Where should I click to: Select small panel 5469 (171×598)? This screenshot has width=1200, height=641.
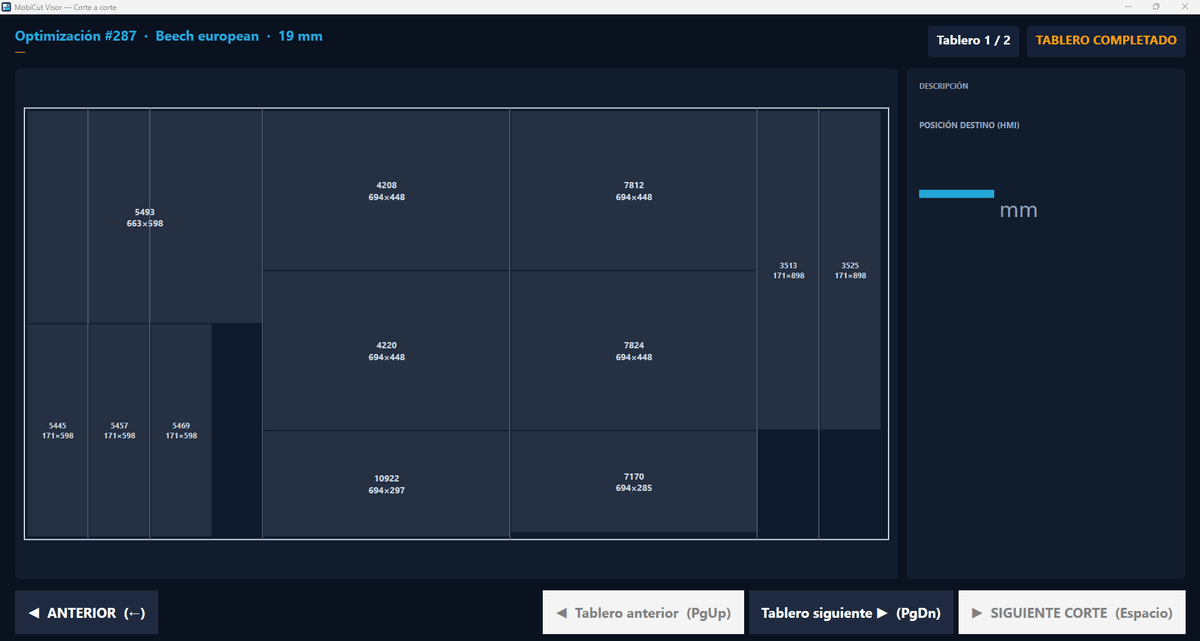pos(181,430)
